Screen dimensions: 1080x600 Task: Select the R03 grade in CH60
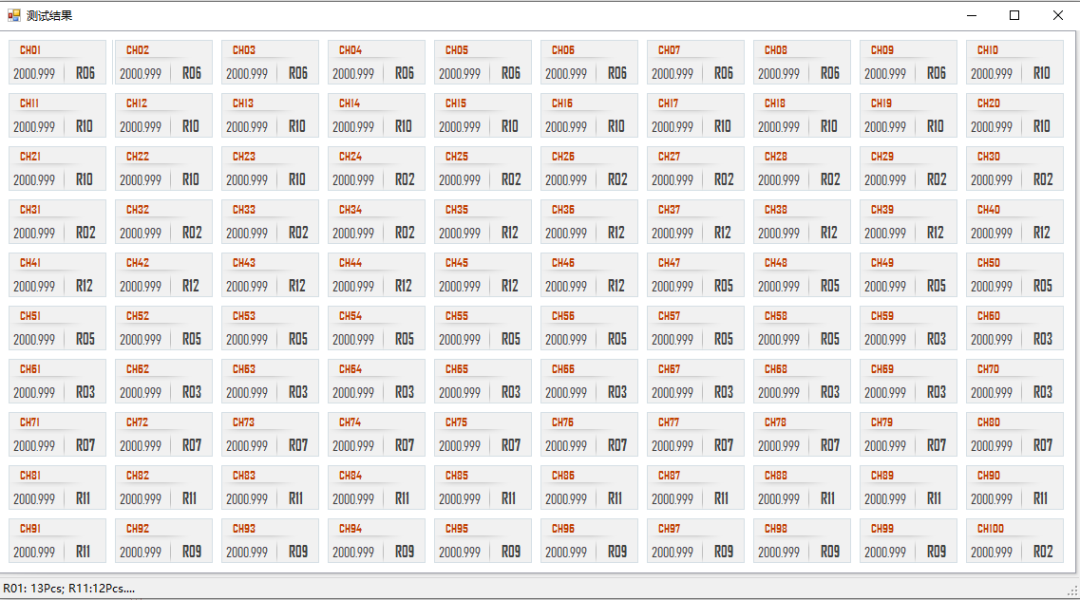(x=1042, y=339)
